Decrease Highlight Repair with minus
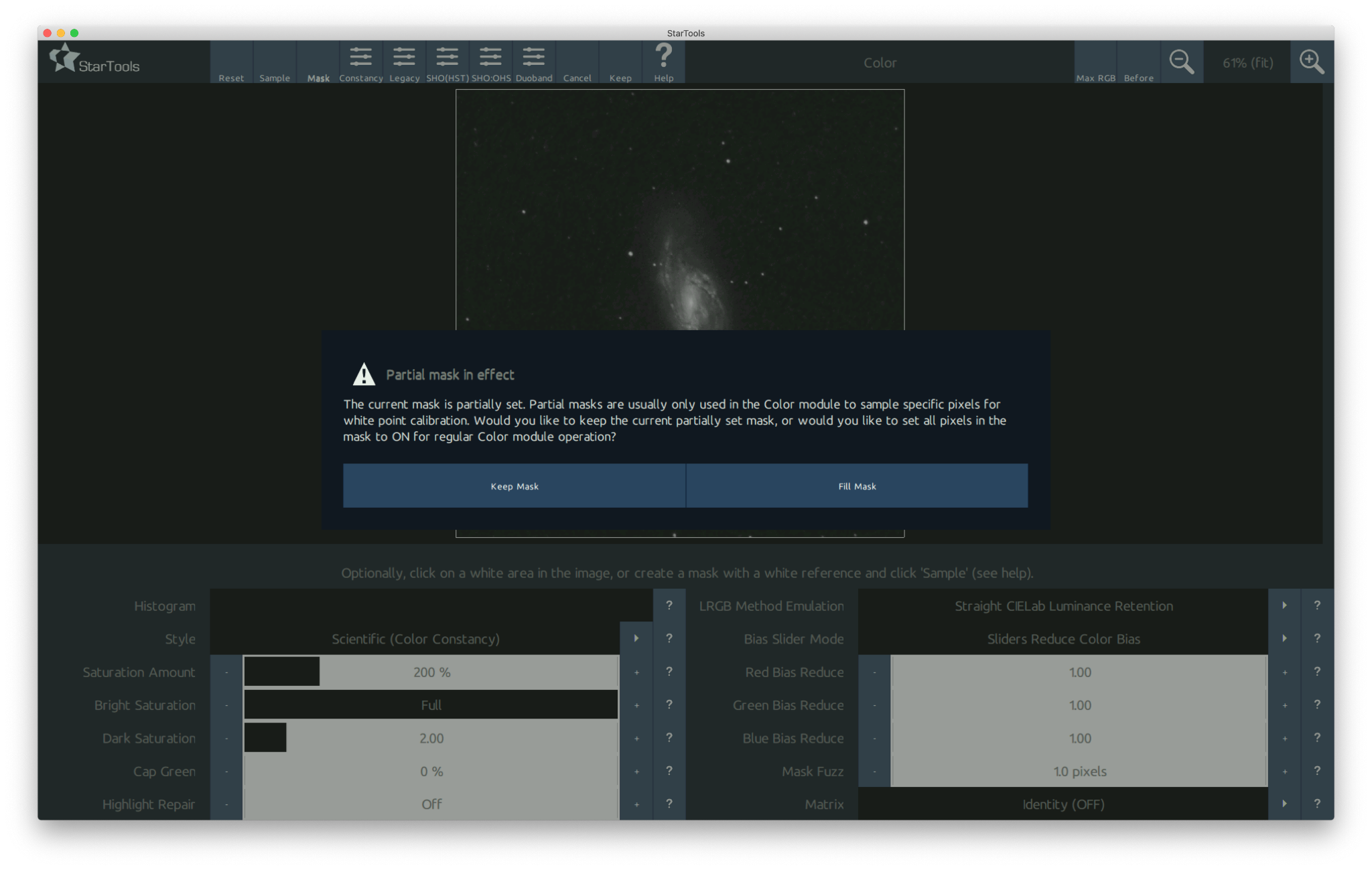Viewport: 1372px width, 870px height. point(226,804)
